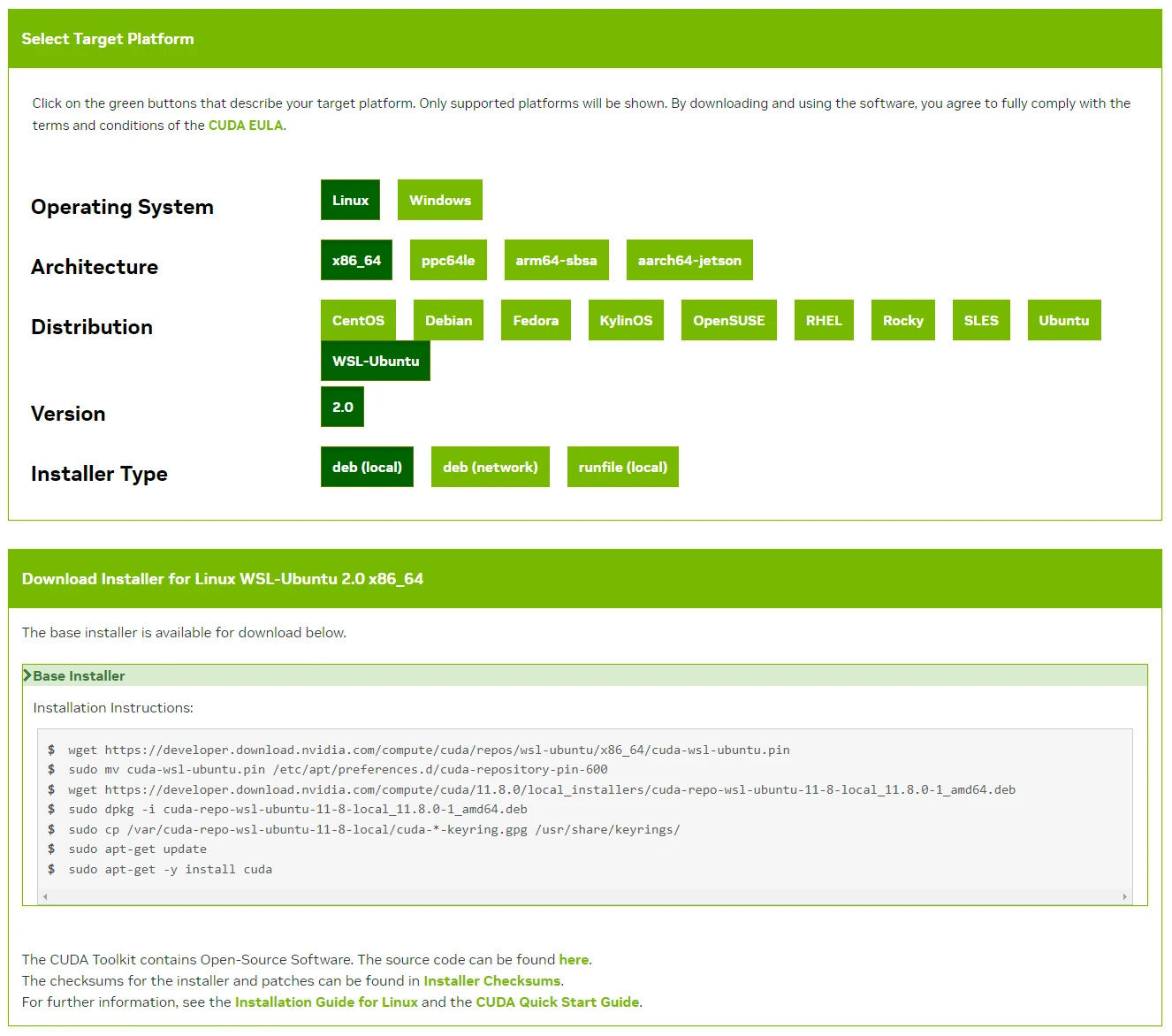Click the sudo apt-get -y install cuda command
The width and height of the screenshot is (1172, 1036).
(170, 869)
